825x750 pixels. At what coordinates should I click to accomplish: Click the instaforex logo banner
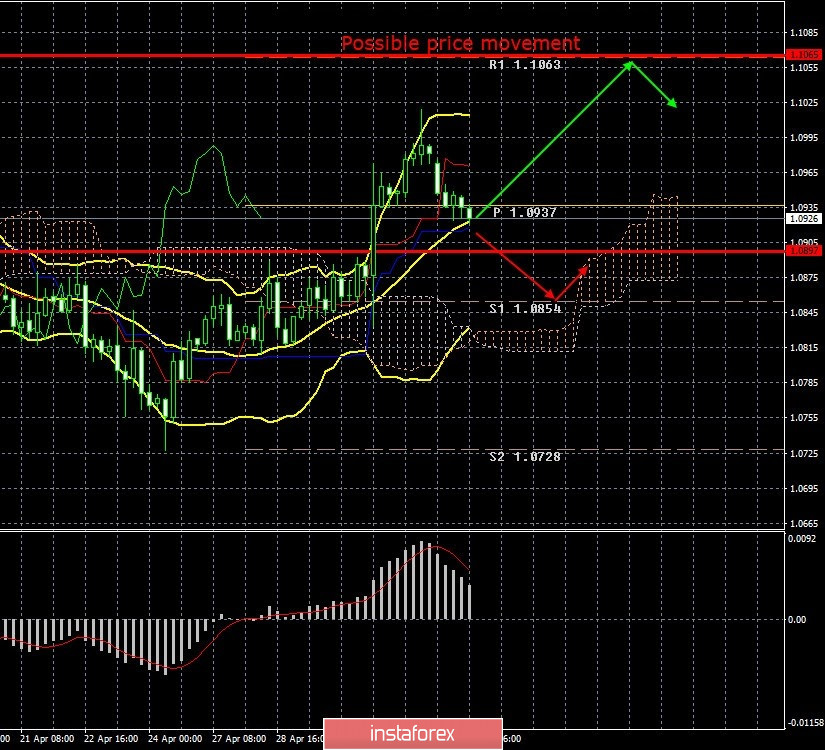point(412,734)
